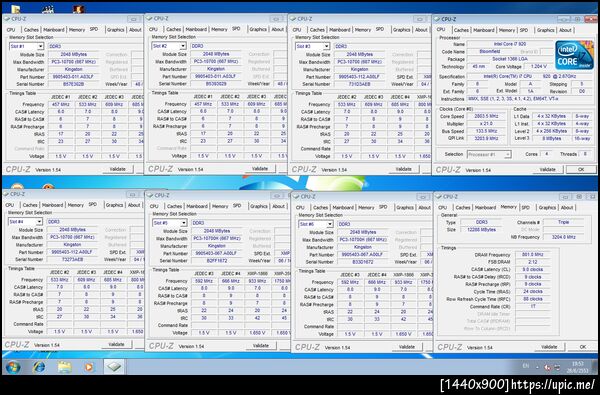Click the processor name 'Intel Core i7 920'
This screenshot has width=600, height=395.
510,44
